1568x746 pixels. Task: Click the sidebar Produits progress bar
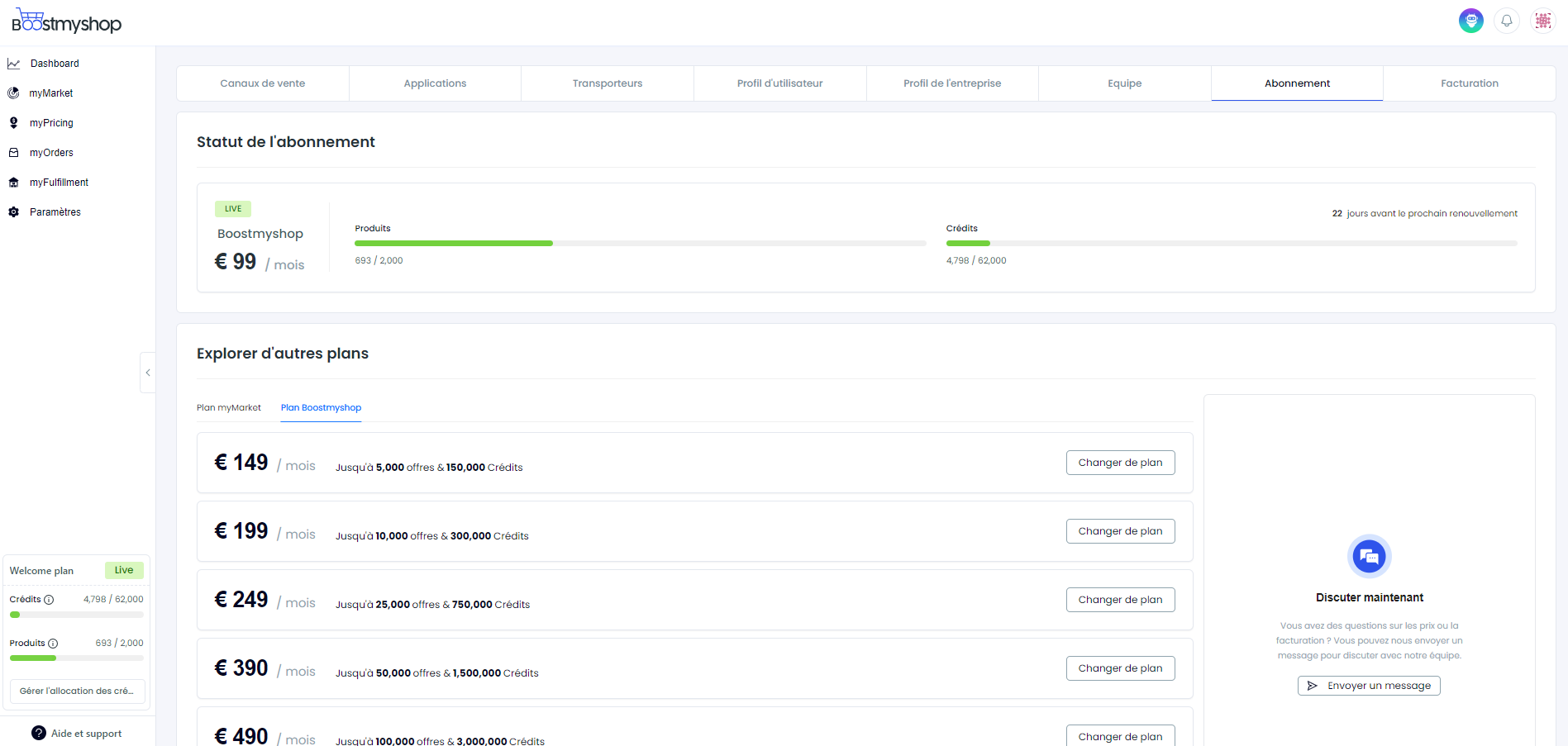pyautogui.click(x=77, y=658)
